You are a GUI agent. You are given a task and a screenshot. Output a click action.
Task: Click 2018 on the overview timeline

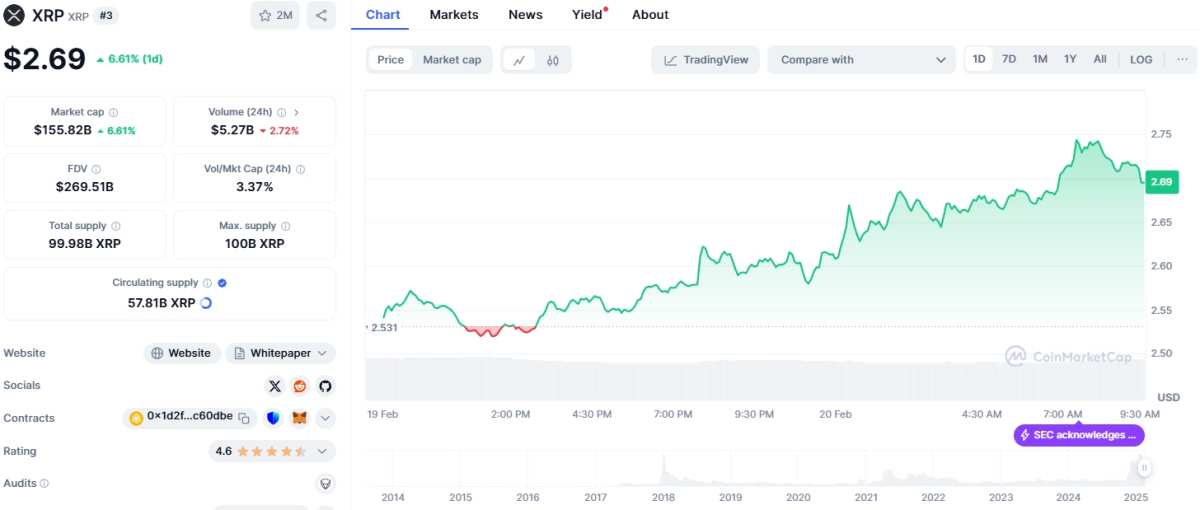662,497
